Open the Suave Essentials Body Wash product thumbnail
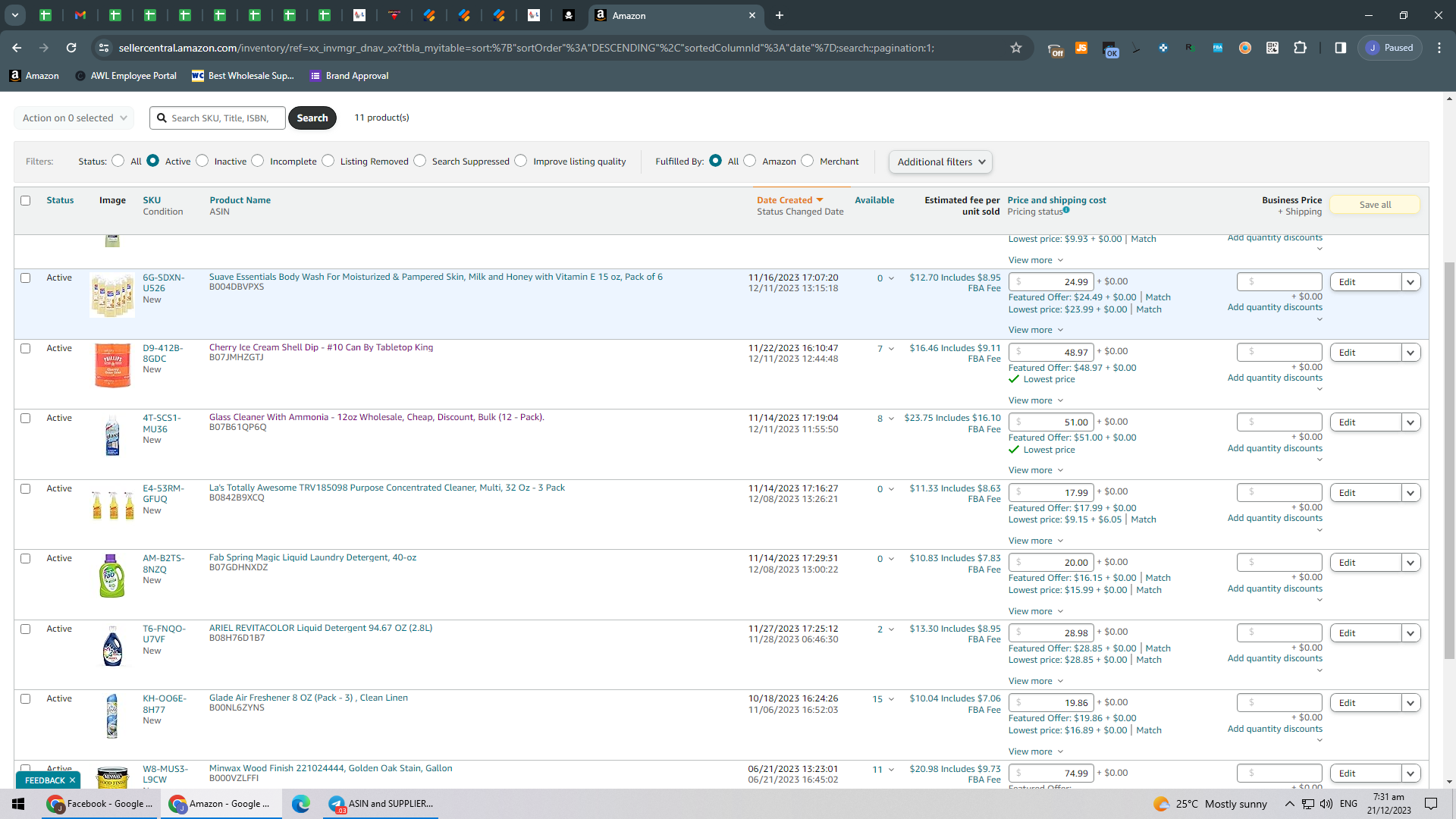The width and height of the screenshot is (1456, 819). pos(112,295)
